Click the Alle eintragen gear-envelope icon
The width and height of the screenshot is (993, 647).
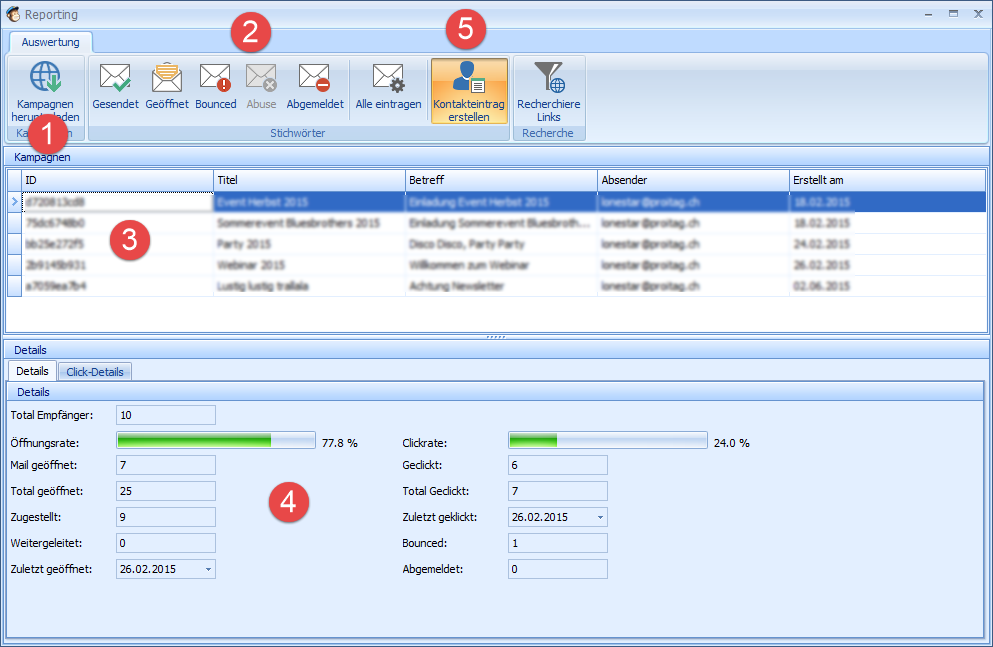point(388,78)
